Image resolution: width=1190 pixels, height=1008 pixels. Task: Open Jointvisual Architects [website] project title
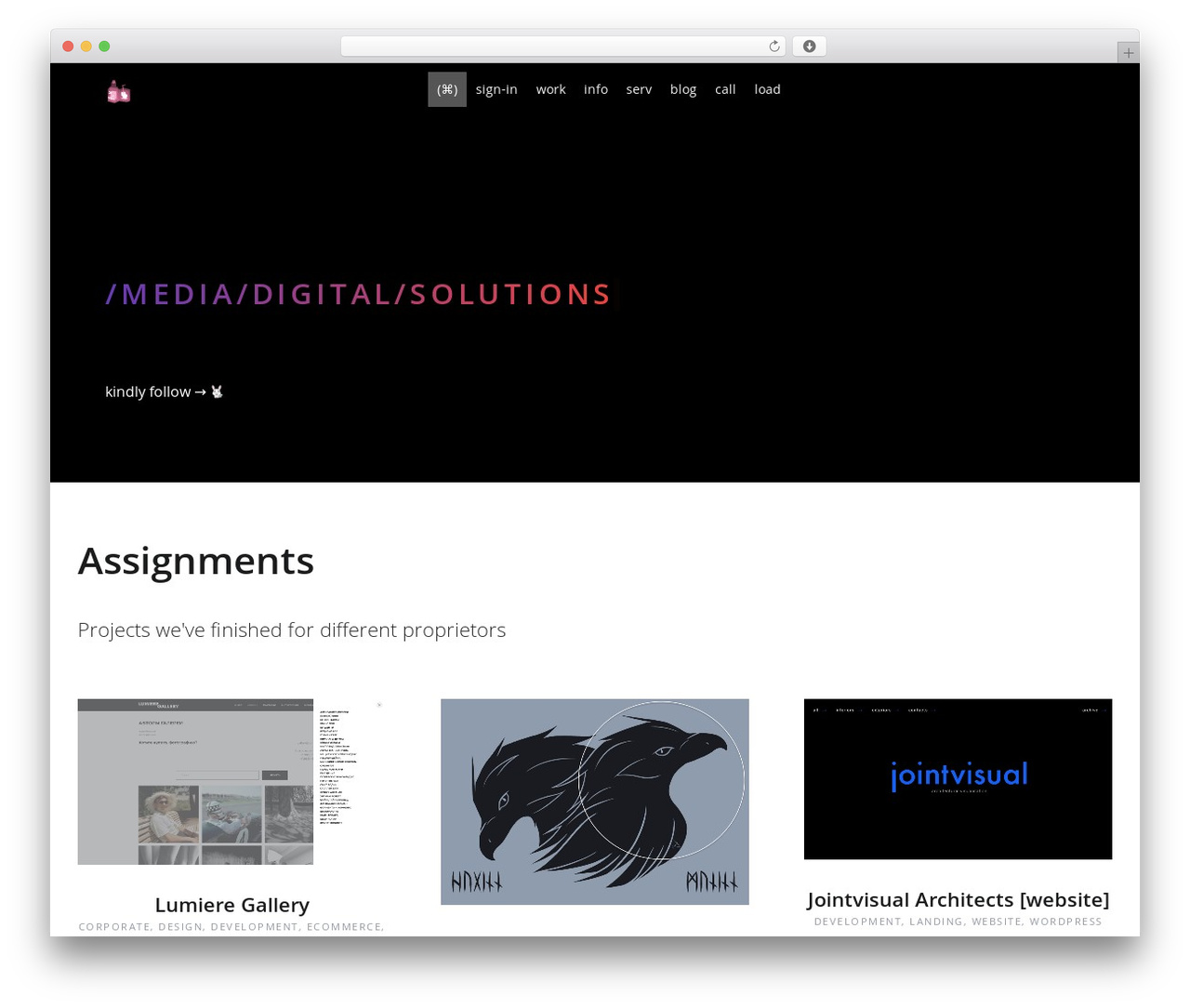tap(958, 899)
